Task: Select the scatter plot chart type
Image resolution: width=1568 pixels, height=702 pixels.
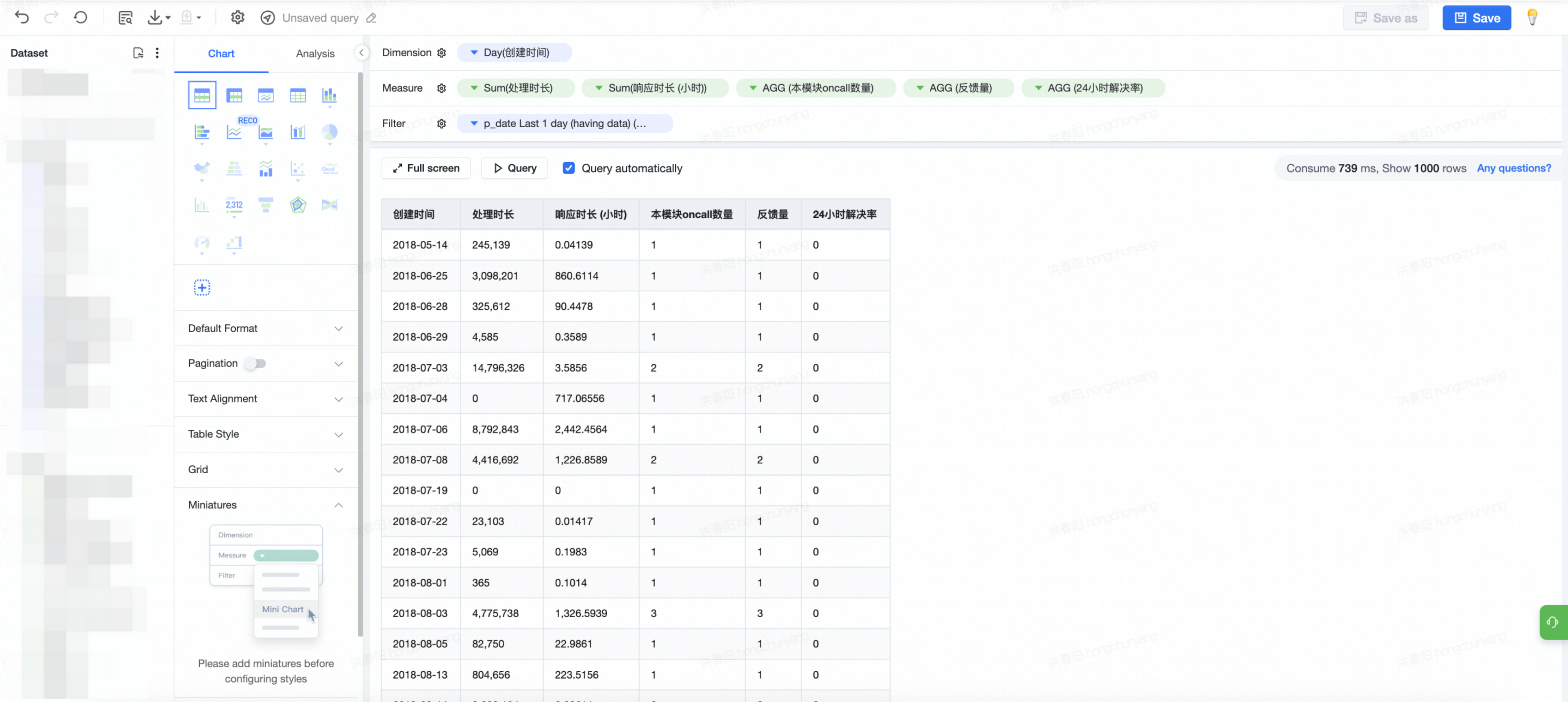Action: coord(298,169)
